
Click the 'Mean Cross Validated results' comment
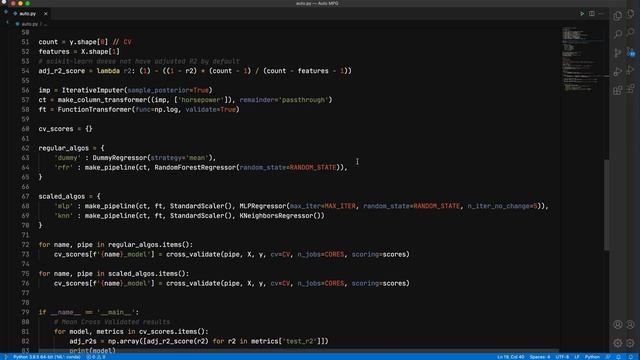click(112, 322)
